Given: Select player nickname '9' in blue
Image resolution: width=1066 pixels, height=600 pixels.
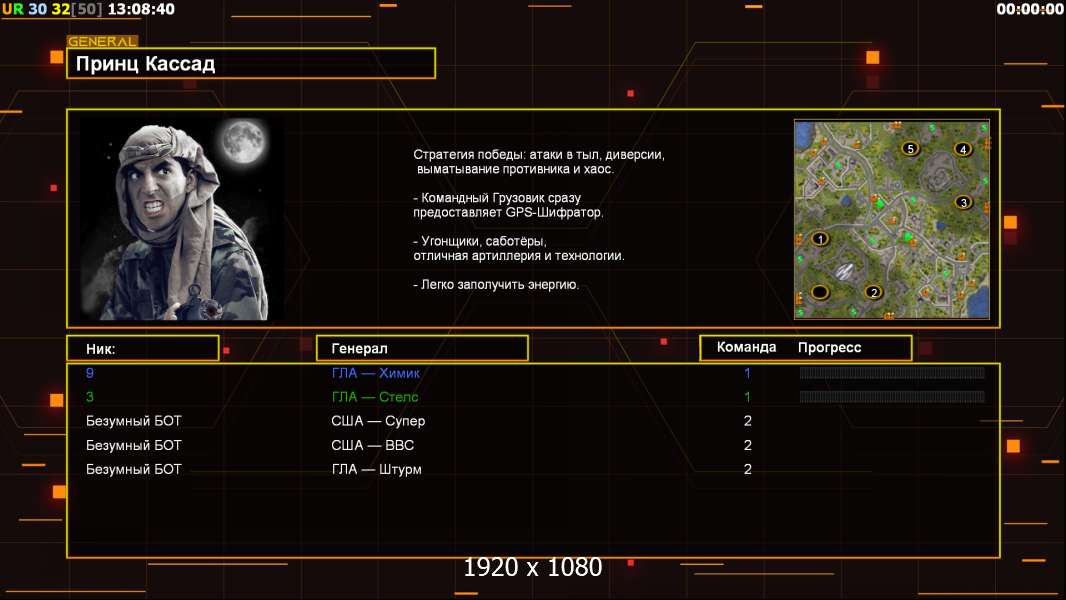Looking at the screenshot, I should tap(90, 372).
